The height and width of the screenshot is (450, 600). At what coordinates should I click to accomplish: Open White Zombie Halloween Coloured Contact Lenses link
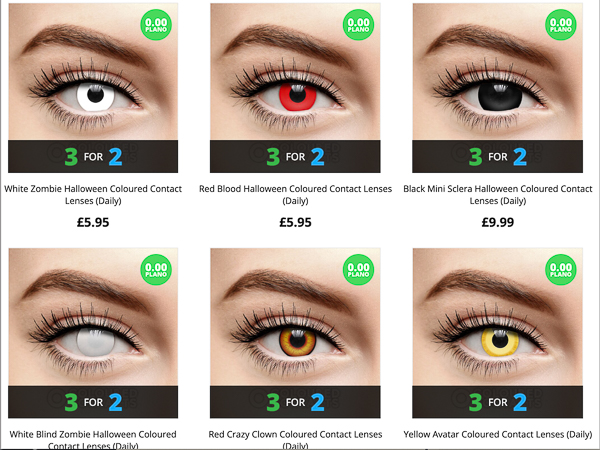[93, 195]
